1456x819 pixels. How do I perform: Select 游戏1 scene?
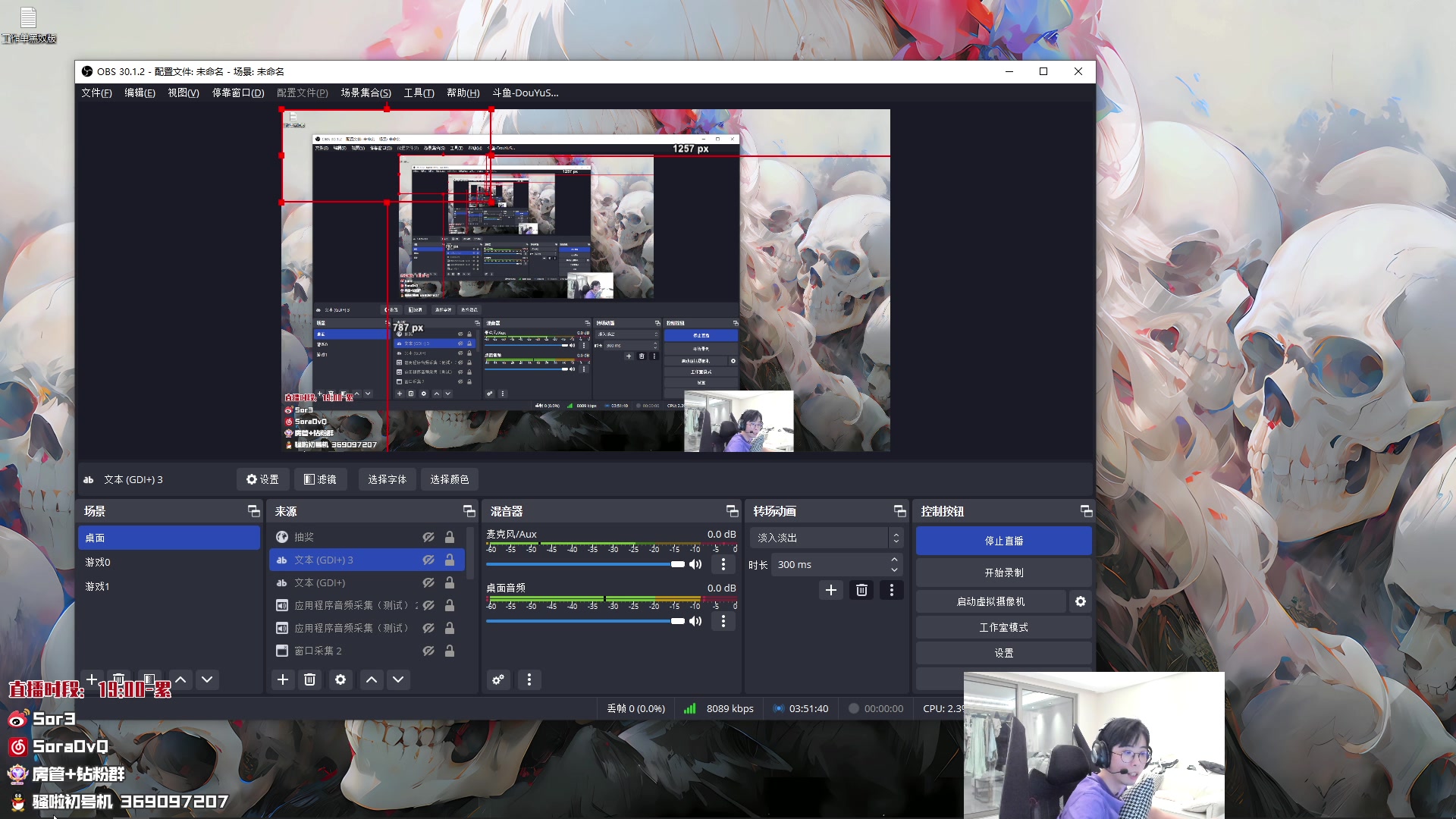169,586
